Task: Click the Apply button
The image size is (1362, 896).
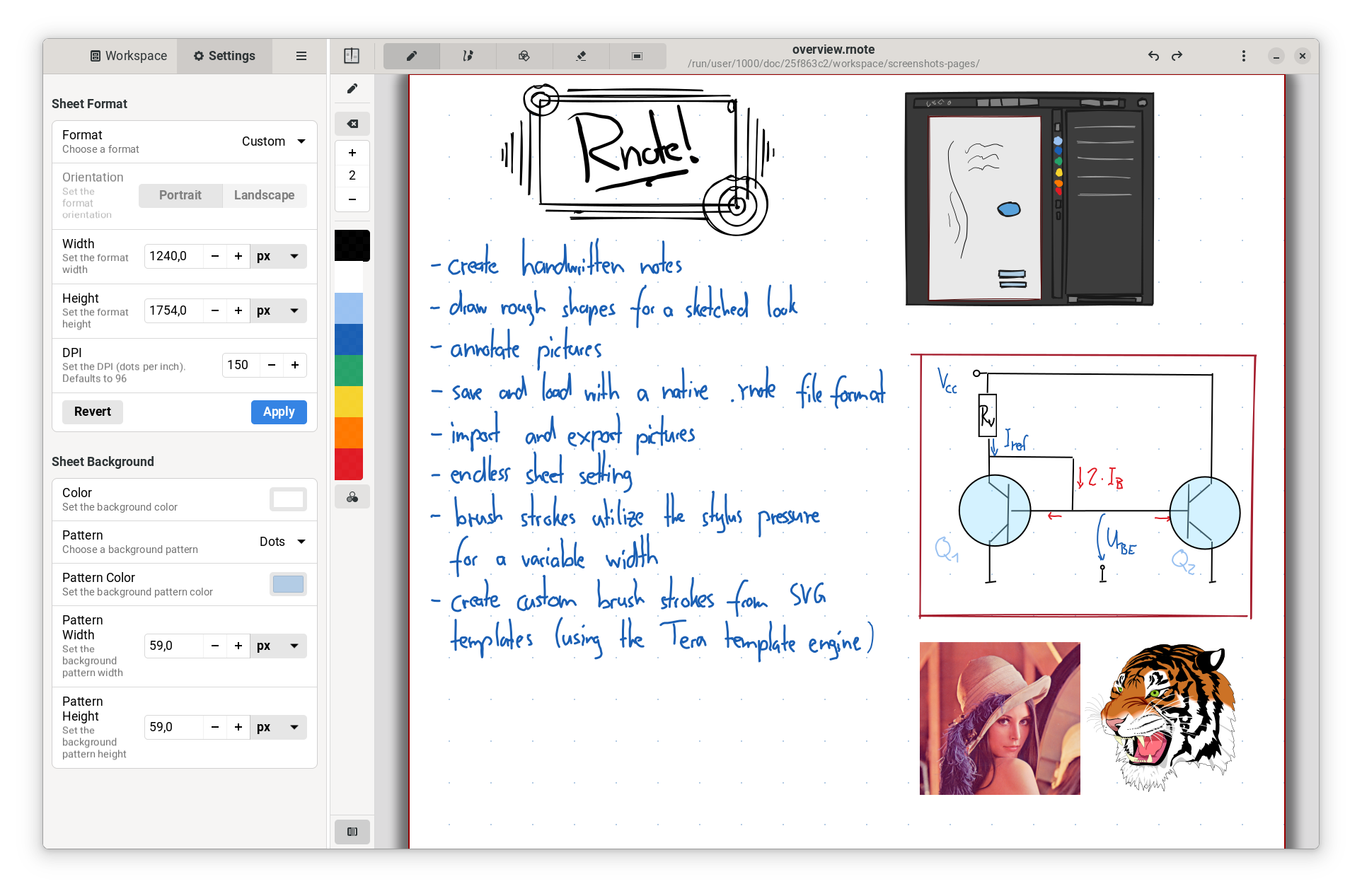Action: (x=279, y=412)
